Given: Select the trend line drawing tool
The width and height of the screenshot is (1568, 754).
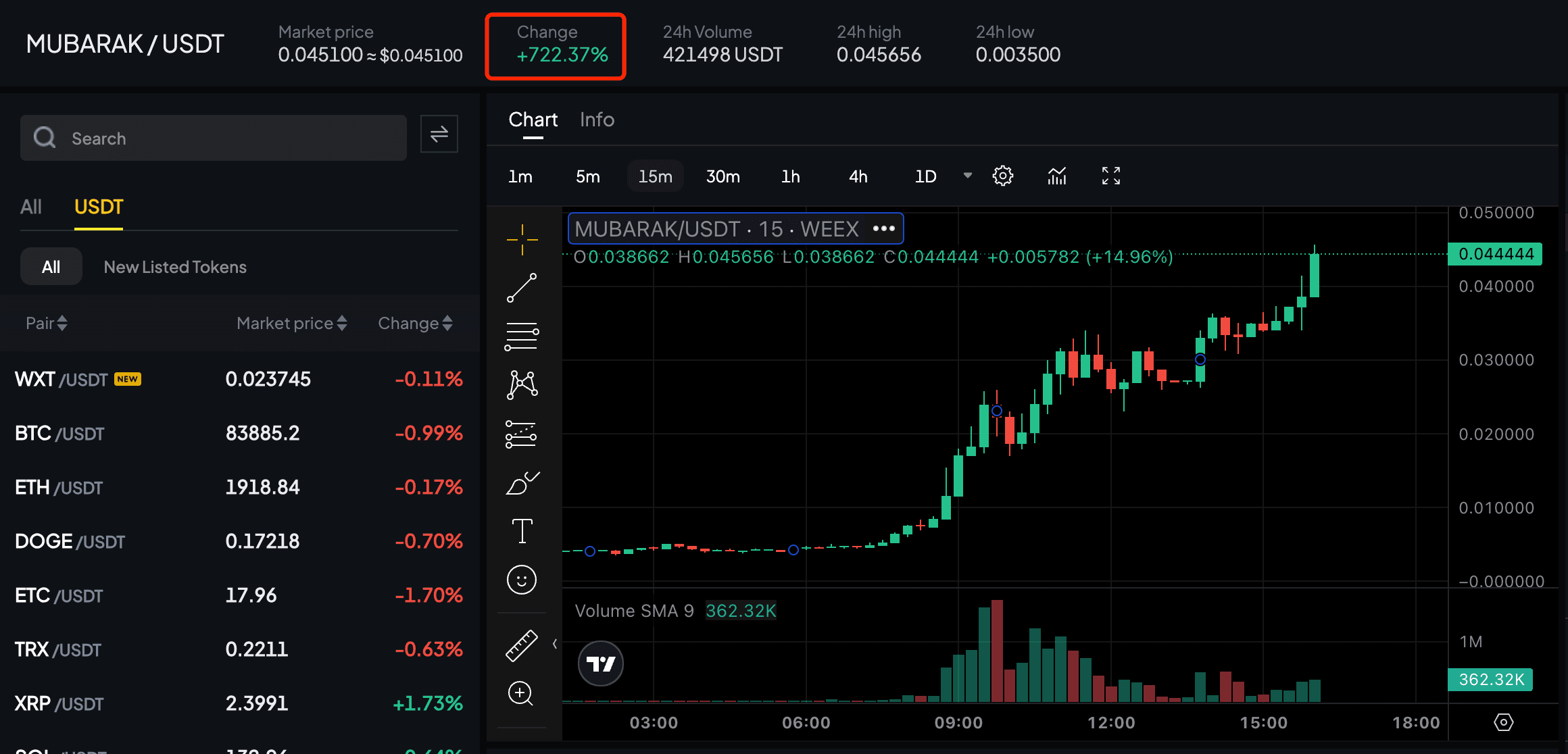Looking at the screenshot, I should (x=521, y=288).
